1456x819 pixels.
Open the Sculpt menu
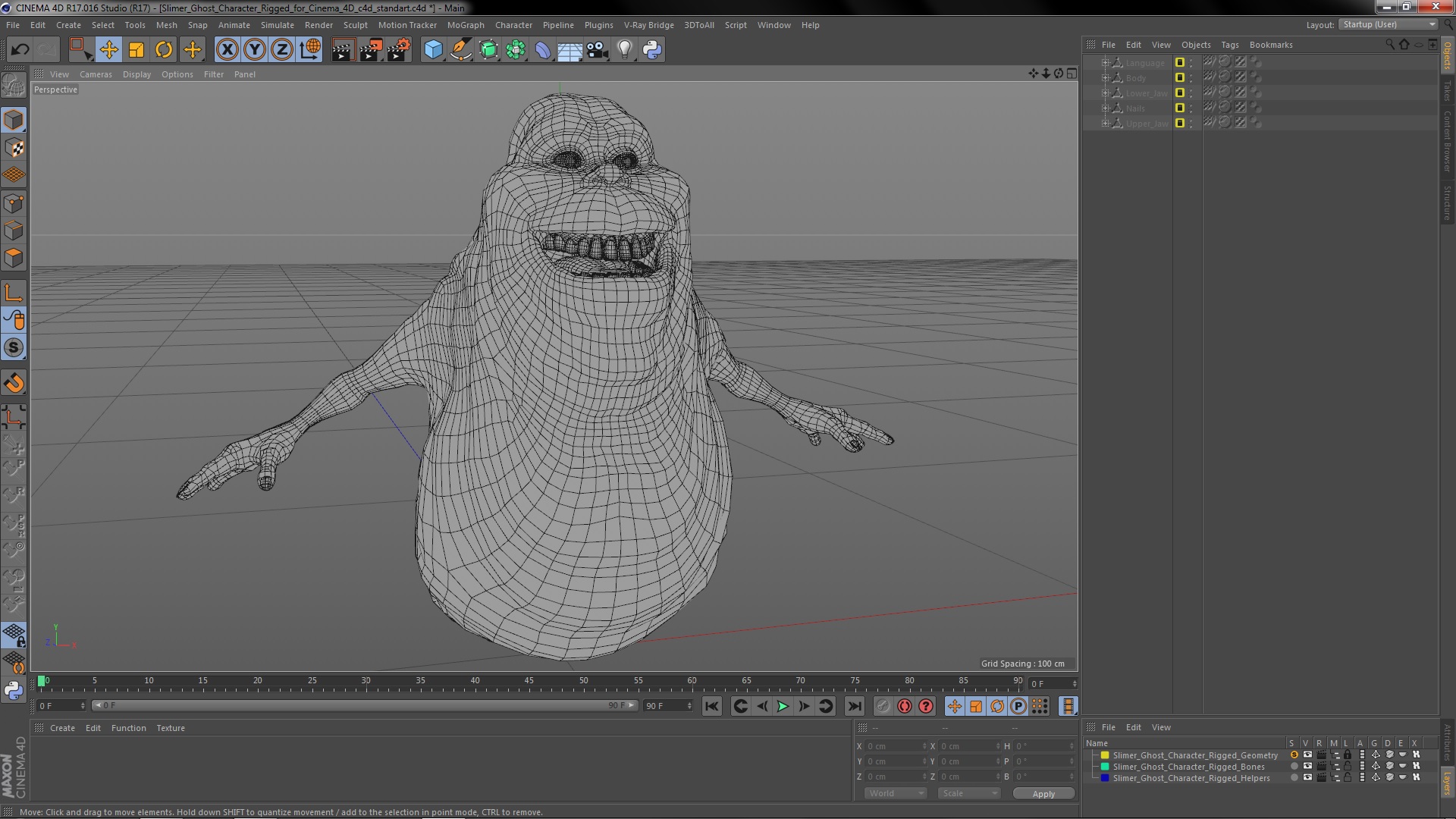pos(355,25)
